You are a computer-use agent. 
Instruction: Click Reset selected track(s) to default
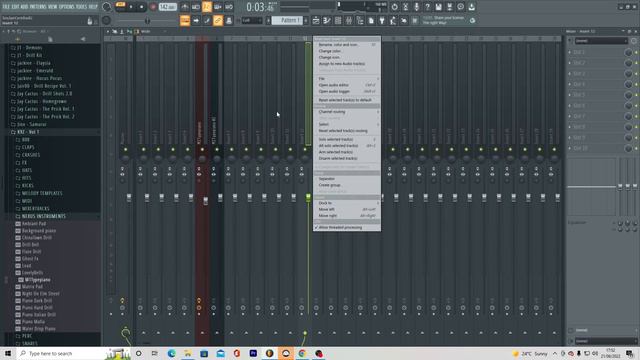[x=347, y=100]
